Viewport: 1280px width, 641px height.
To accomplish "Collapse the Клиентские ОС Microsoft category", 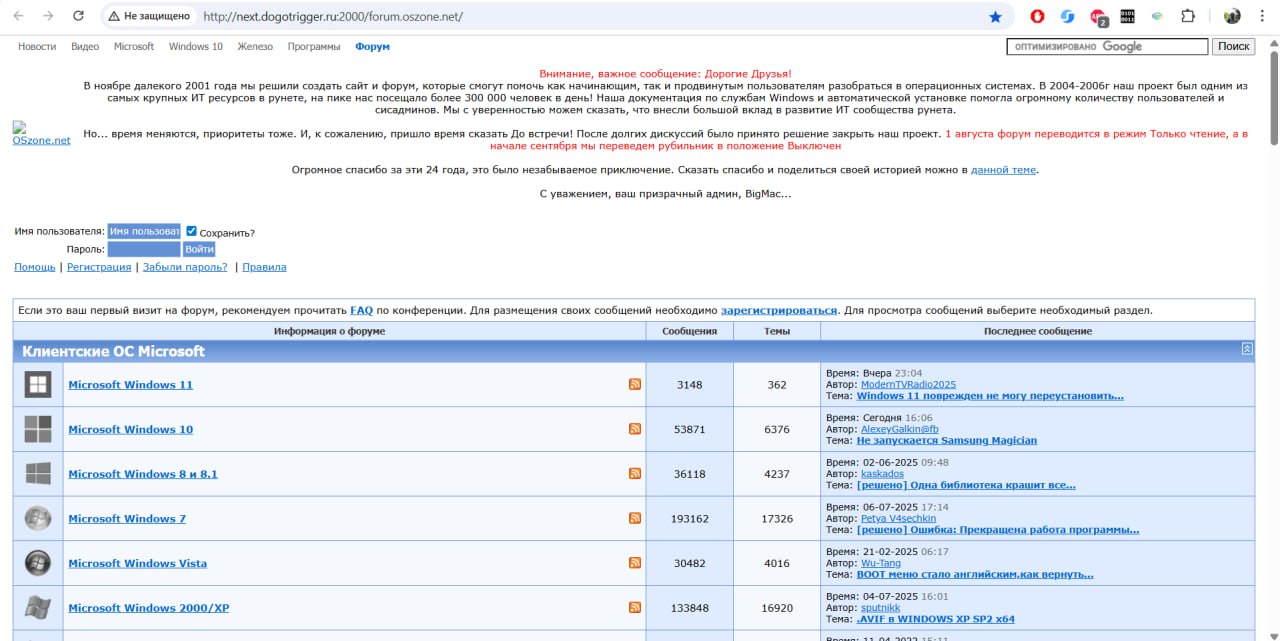I will tap(1246, 349).
